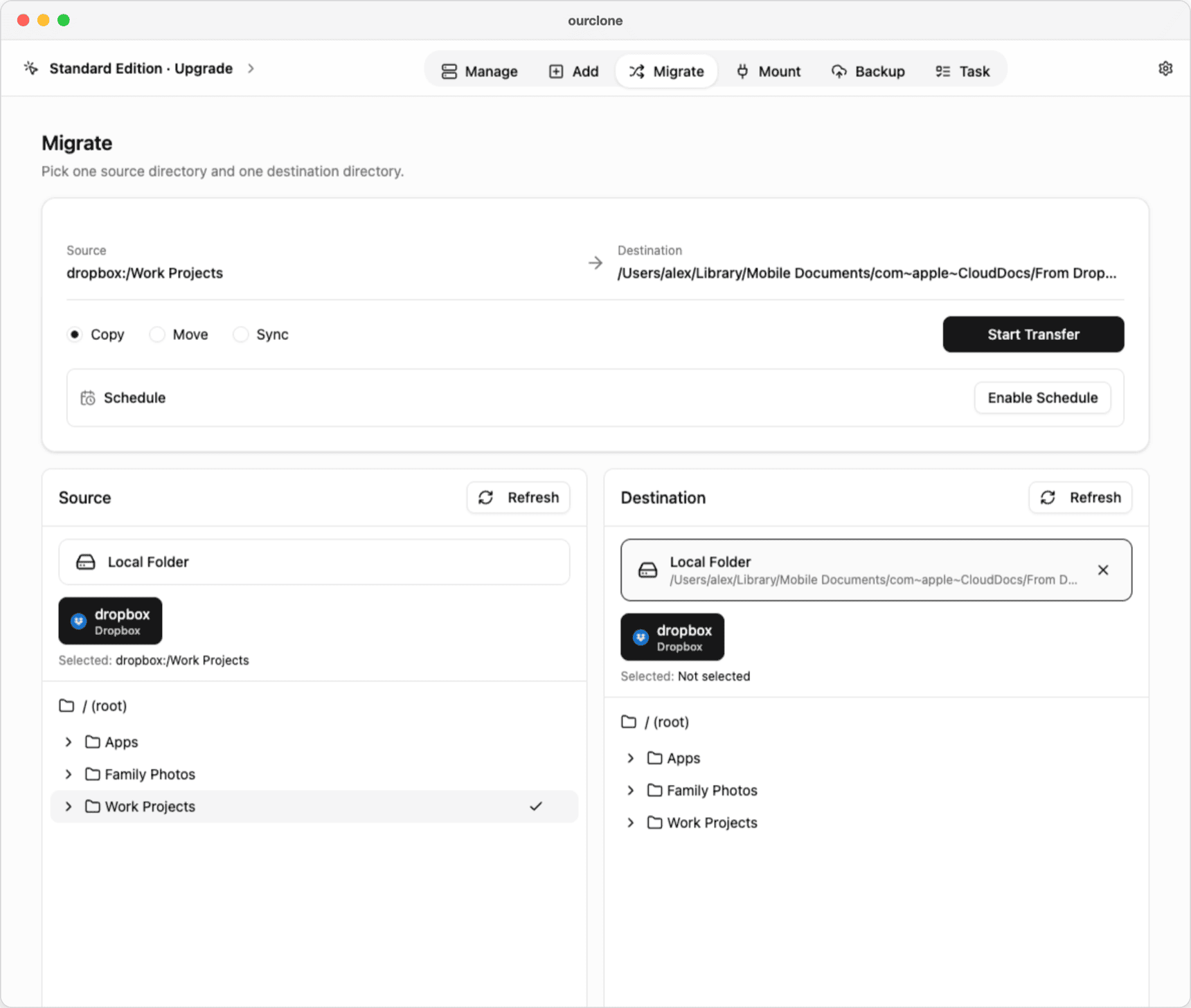This screenshot has height=1008, width=1191.
Task: Choose Local Folder in Source panel
Action: (x=314, y=562)
